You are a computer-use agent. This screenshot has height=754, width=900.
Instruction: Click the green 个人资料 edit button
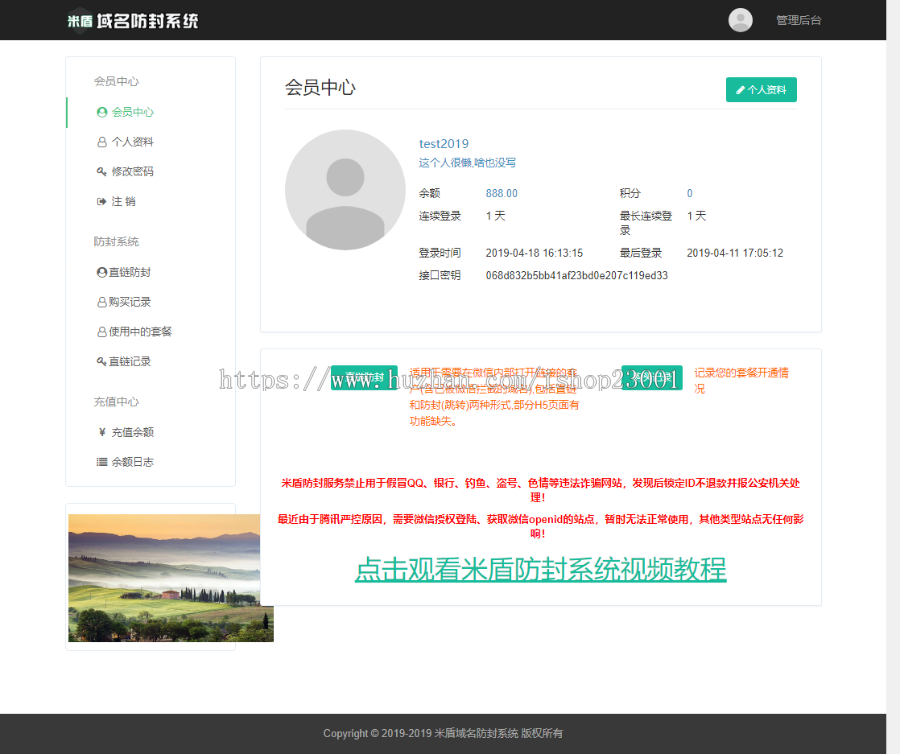point(761,90)
